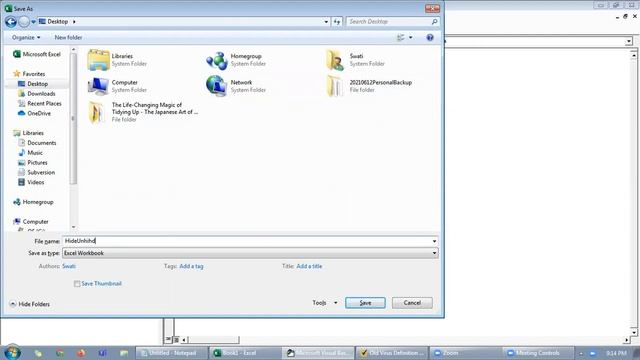Screen dimensions: 640x360
Task: Open the Organize menu
Action: click(26, 38)
